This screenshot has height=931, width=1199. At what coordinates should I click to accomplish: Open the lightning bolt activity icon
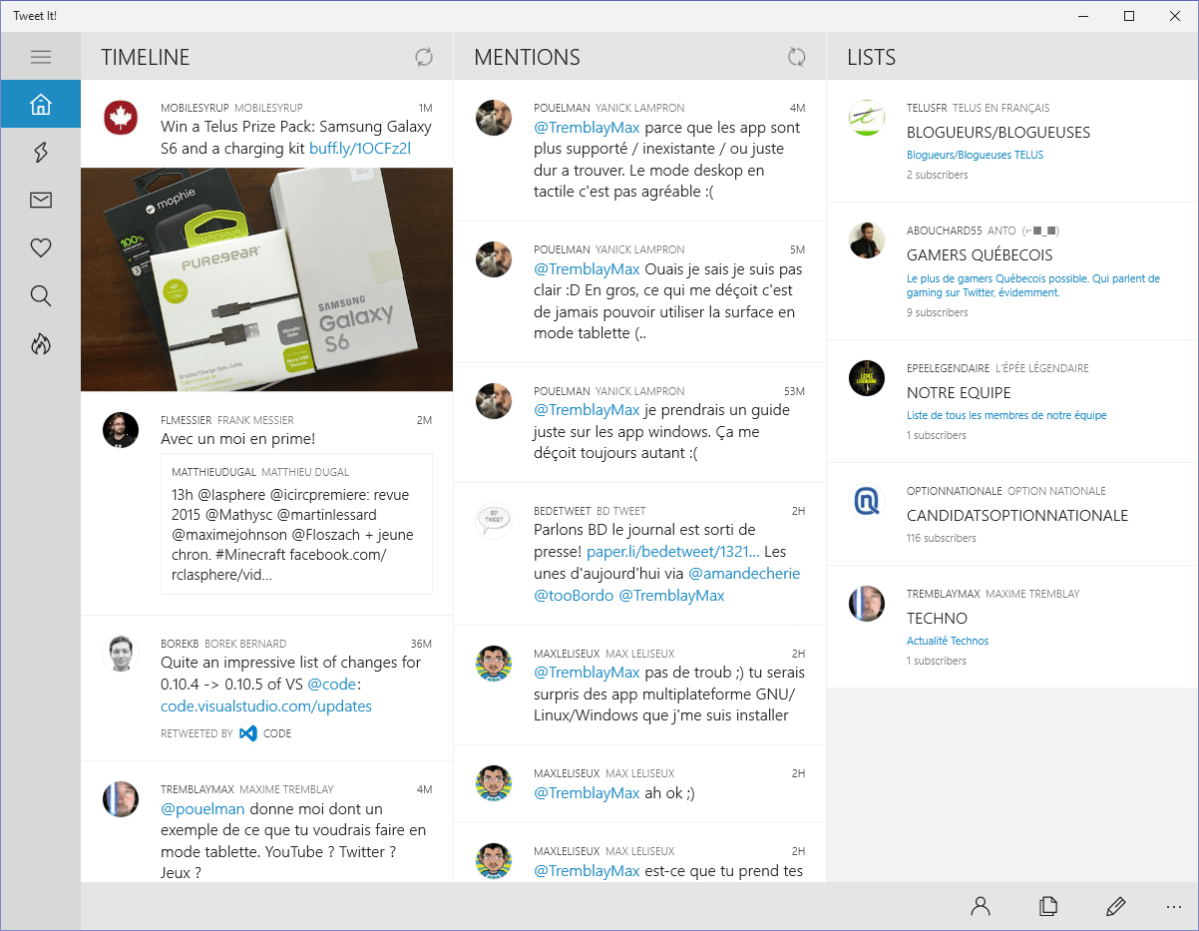pos(40,152)
